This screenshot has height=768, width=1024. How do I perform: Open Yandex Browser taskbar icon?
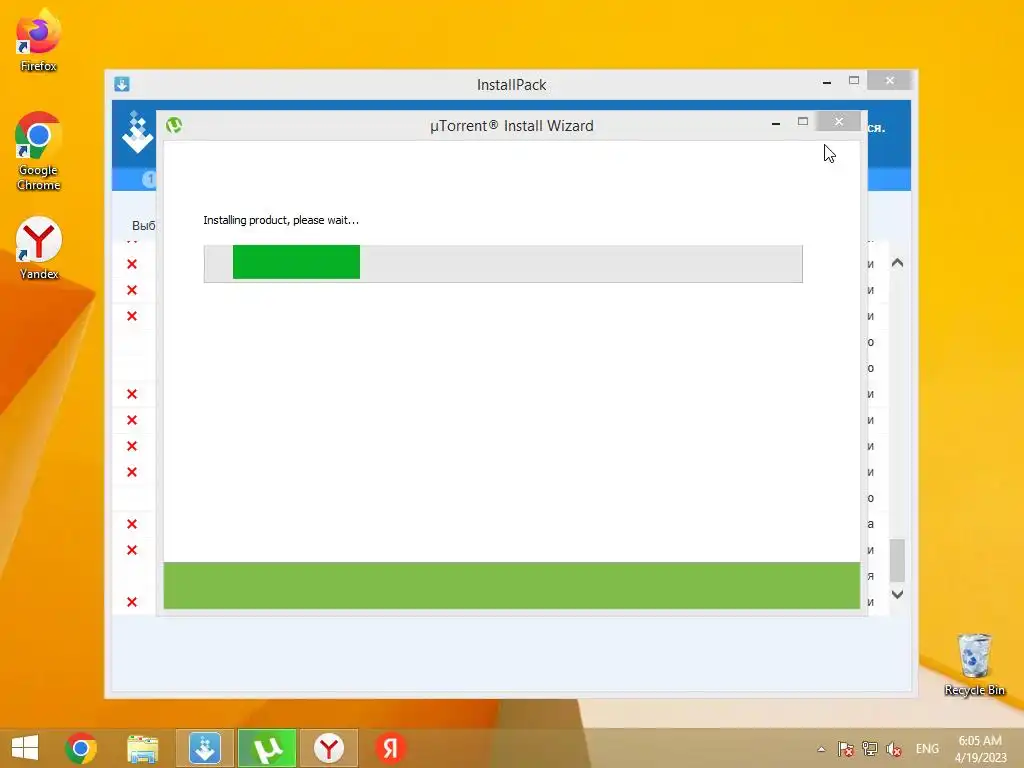tap(328, 748)
